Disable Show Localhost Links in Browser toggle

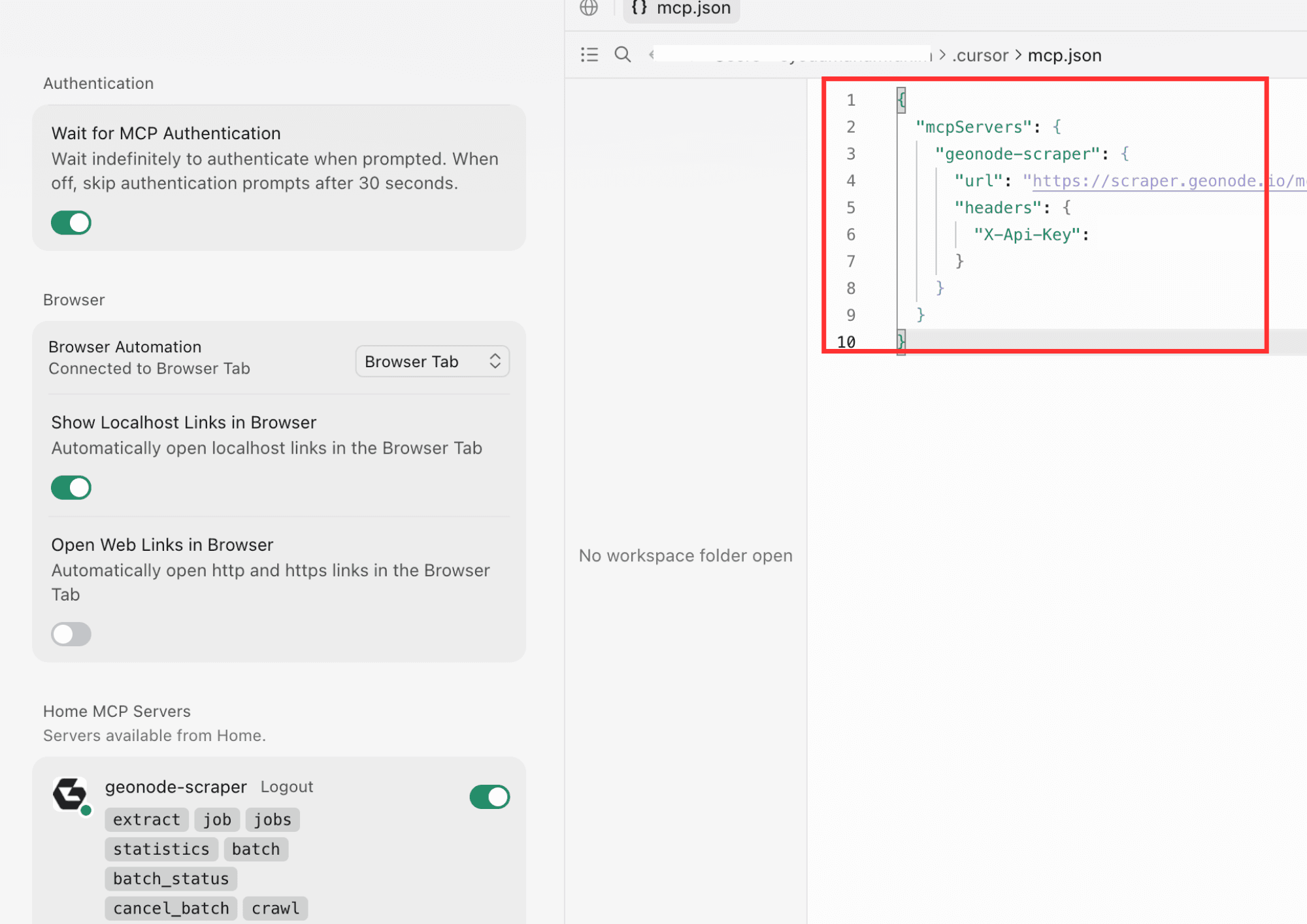click(71, 487)
